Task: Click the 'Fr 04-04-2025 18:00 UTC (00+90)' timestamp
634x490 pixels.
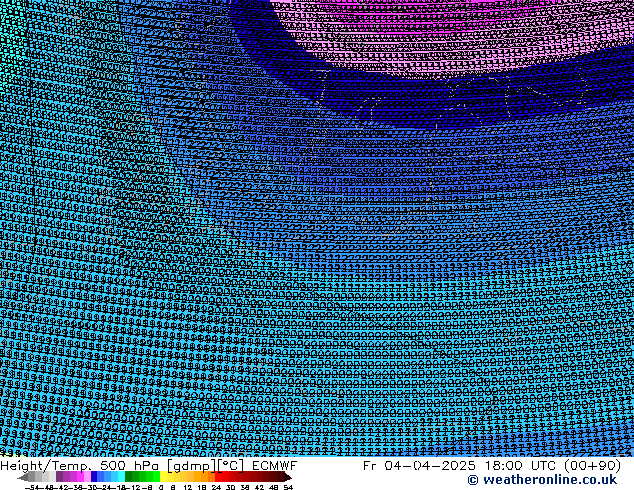Action: tap(492, 466)
